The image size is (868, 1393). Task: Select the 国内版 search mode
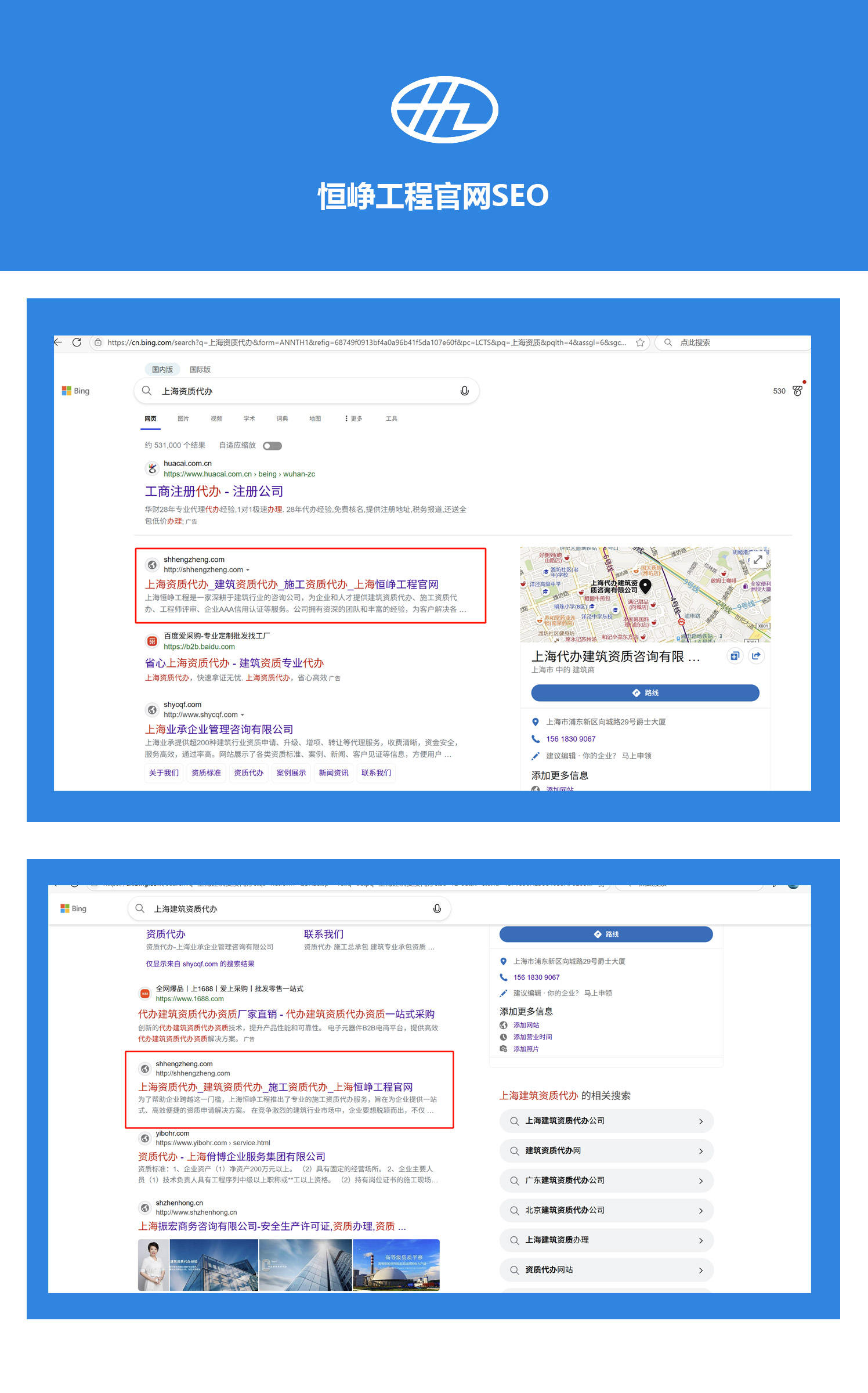[162, 370]
